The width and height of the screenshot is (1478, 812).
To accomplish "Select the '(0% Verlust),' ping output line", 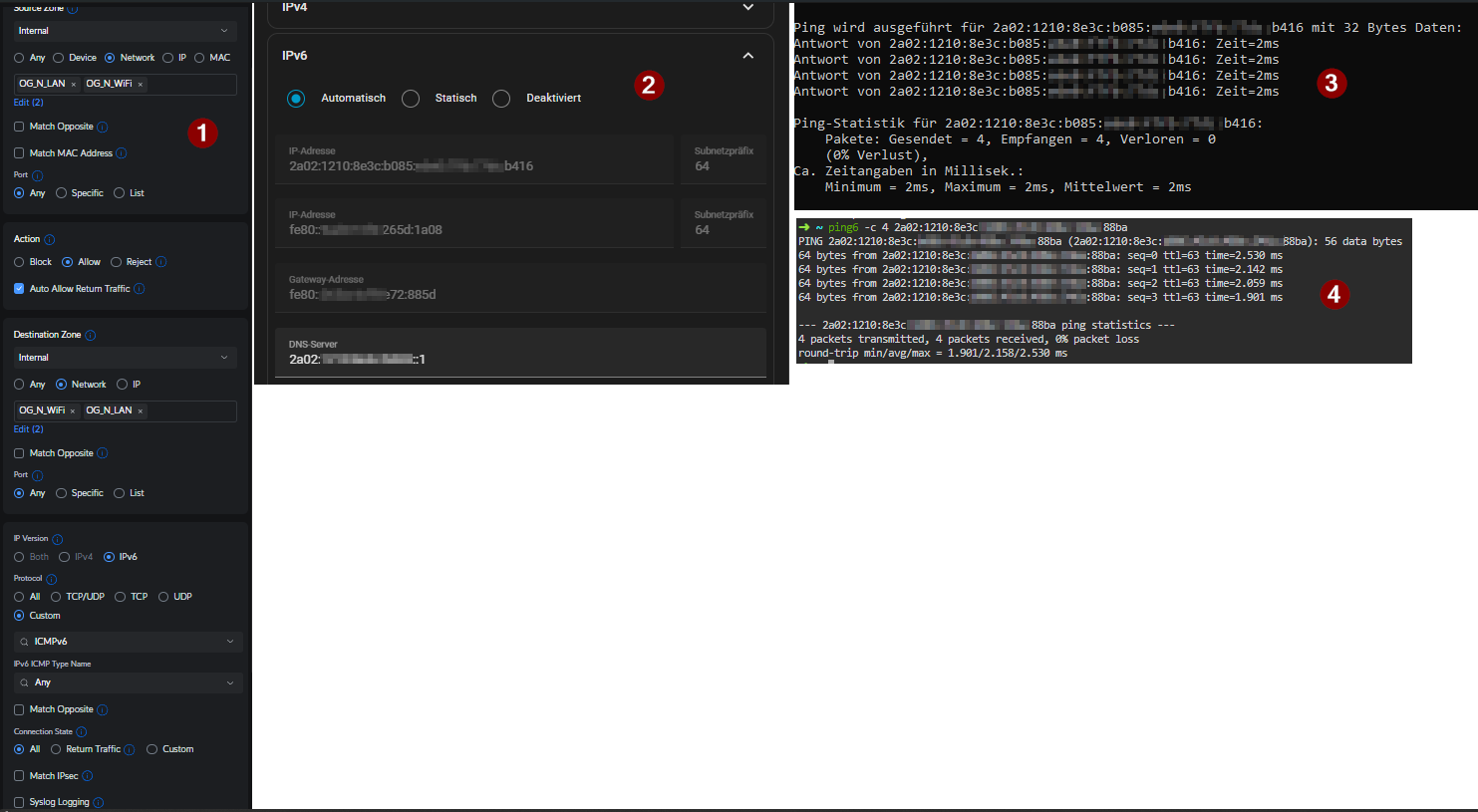I will pyautogui.click(x=876, y=155).
